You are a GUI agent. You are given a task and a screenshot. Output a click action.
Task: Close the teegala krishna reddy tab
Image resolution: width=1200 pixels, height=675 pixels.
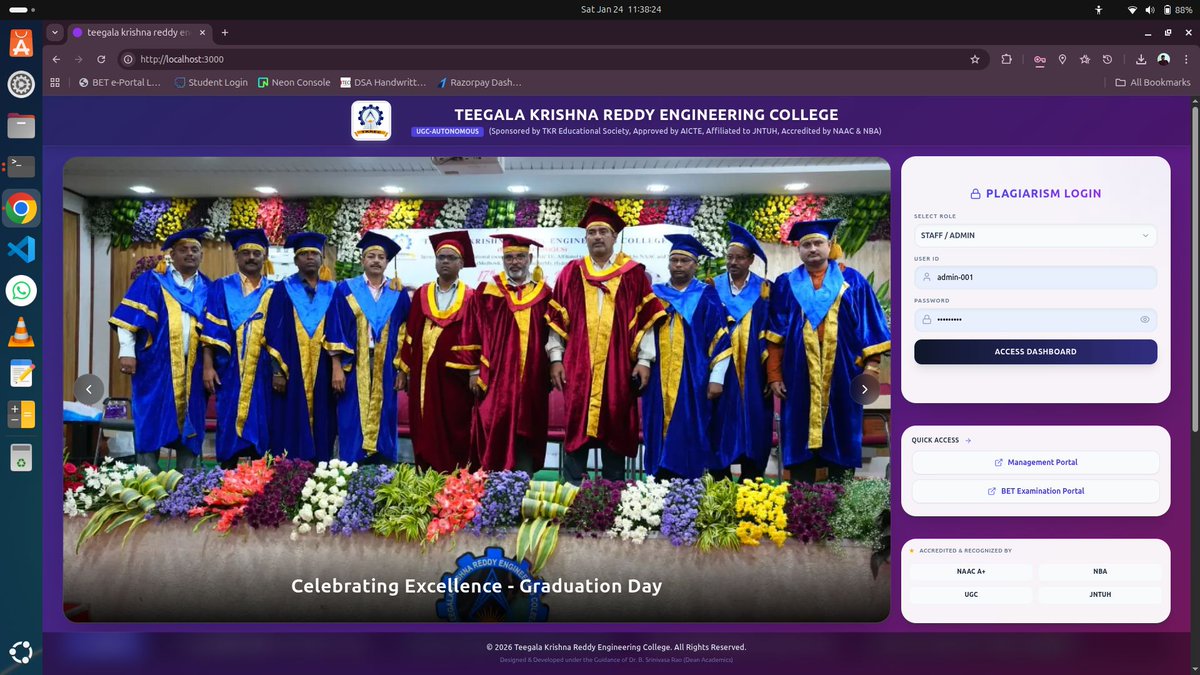[203, 33]
